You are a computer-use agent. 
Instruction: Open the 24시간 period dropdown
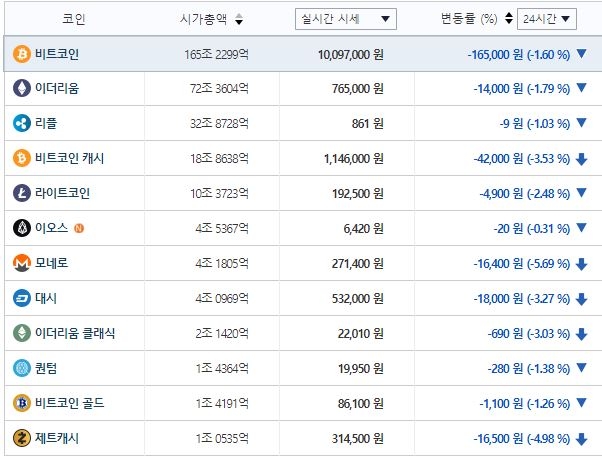(x=547, y=19)
